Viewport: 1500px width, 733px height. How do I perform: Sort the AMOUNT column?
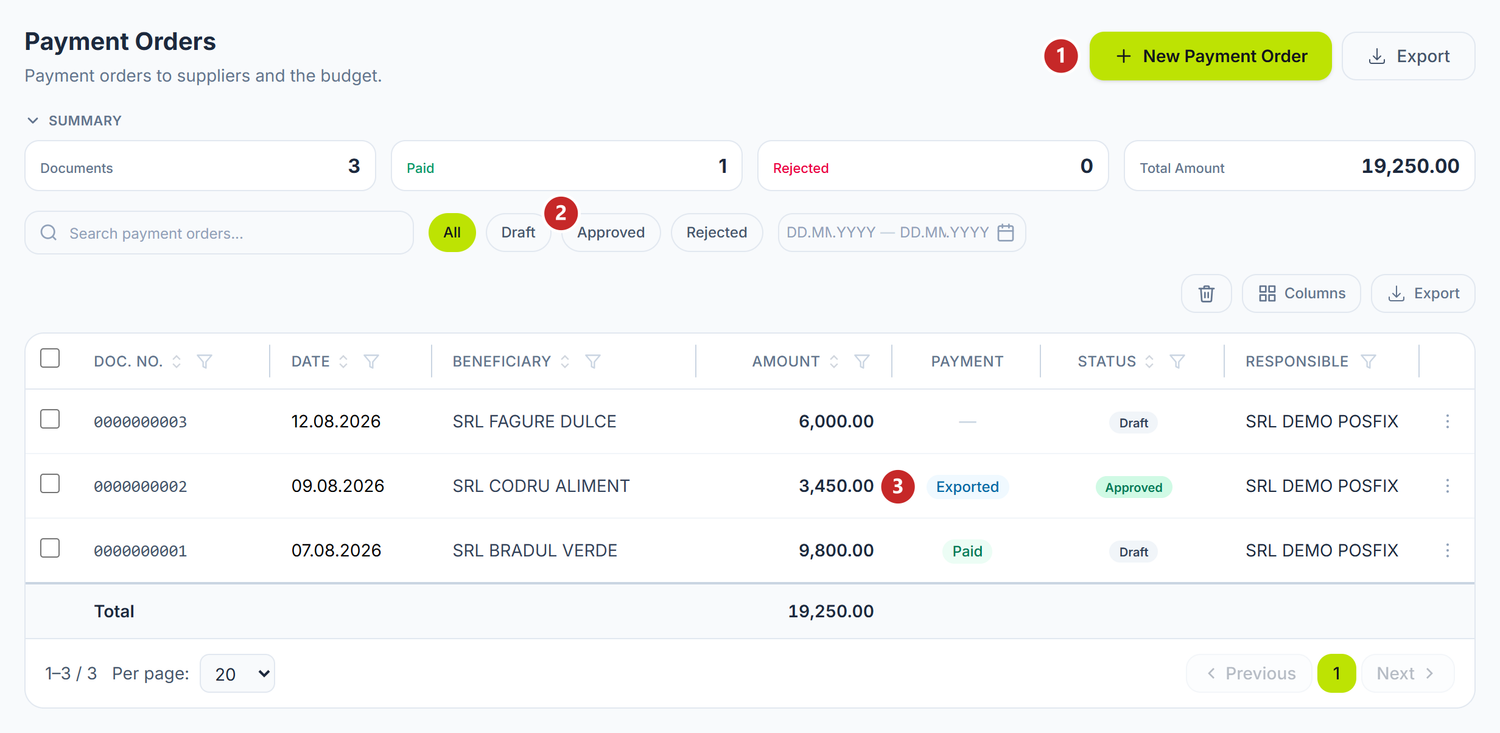tap(834, 361)
